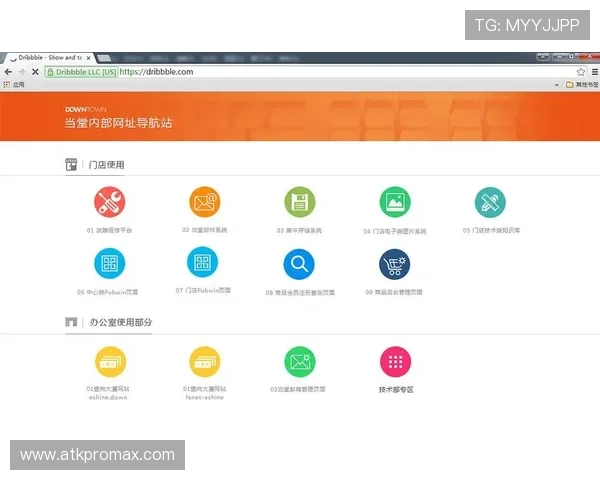Click the office section header icon
Viewport: 600px width, 480px height.
tap(71, 322)
